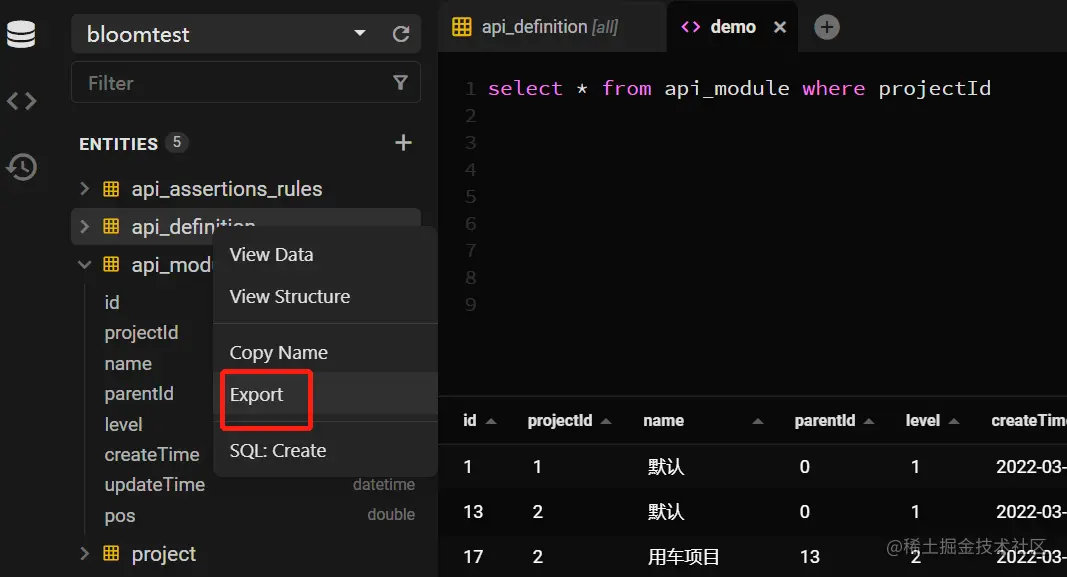The width and height of the screenshot is (1067, 577).
Task: Collapse the api_module table node
Action: [x=84, y=264]
